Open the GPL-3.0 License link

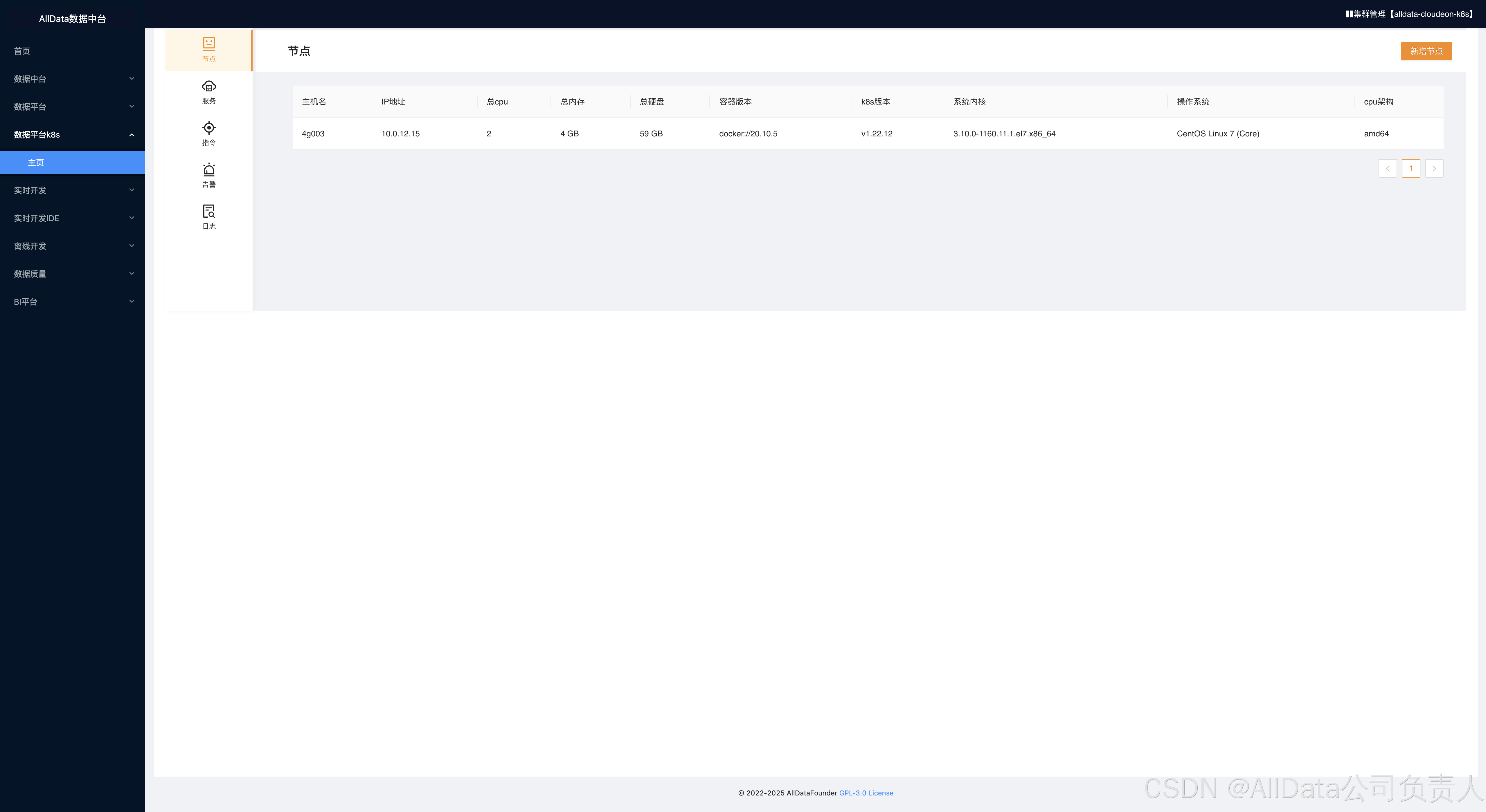coord(866,793)
